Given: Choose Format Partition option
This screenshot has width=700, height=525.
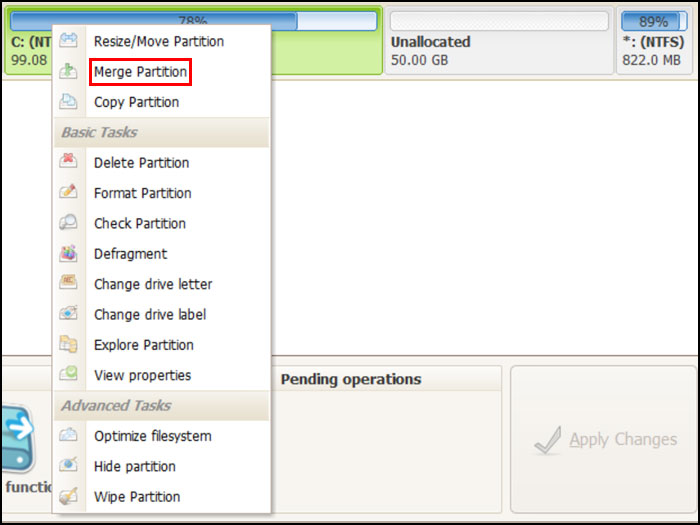Looking at the screenshot, I should tap(162, 193).
